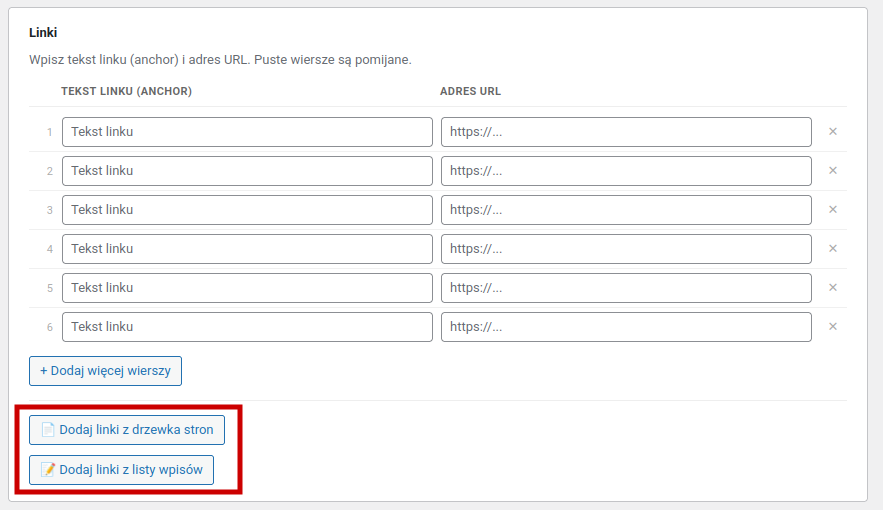Select the 'Tekst linku' input in row 2
This screenshot has width=883, height=510.
pos(247,171)
